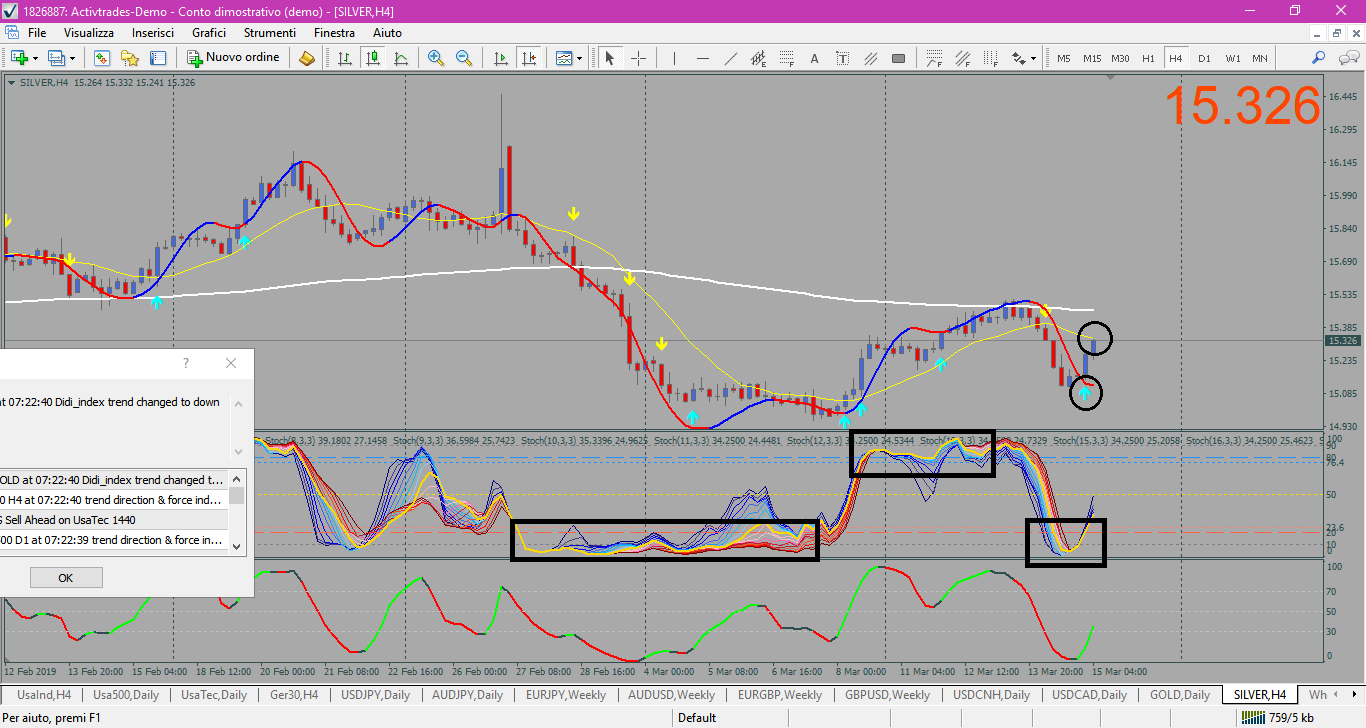
Task: Open the Aiuto menu
Action: 387,33
